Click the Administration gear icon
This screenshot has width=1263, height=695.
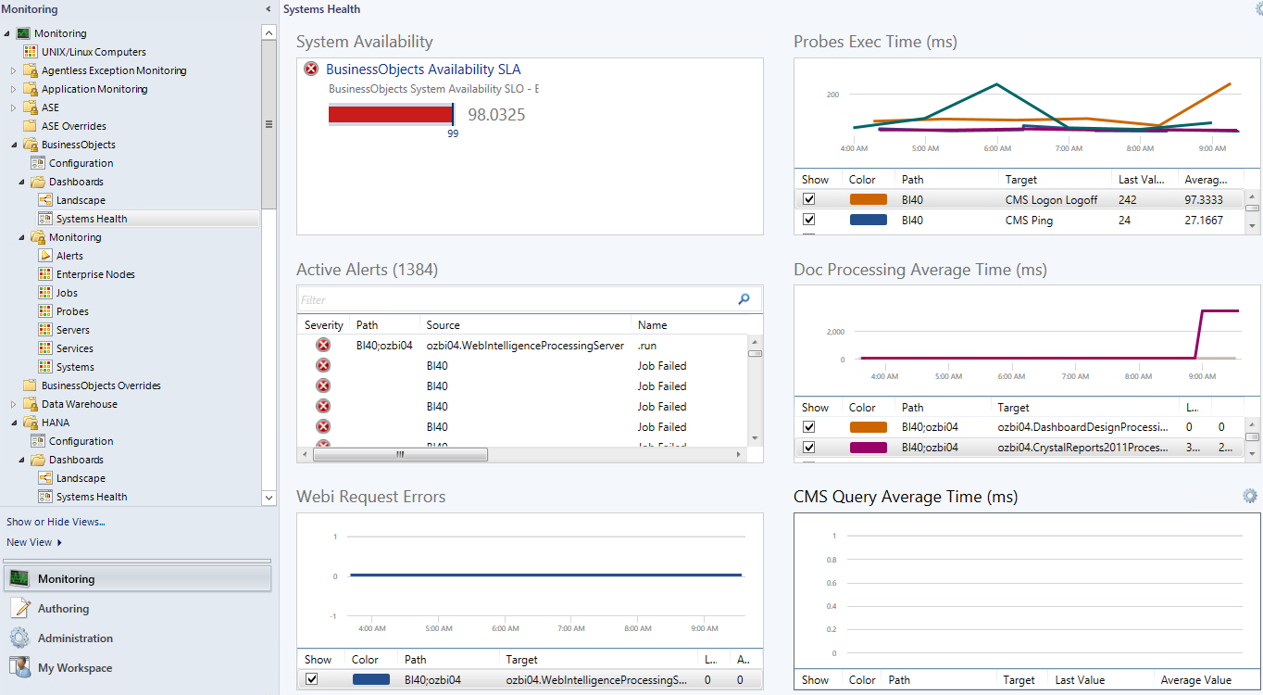(x=19, y=638)
